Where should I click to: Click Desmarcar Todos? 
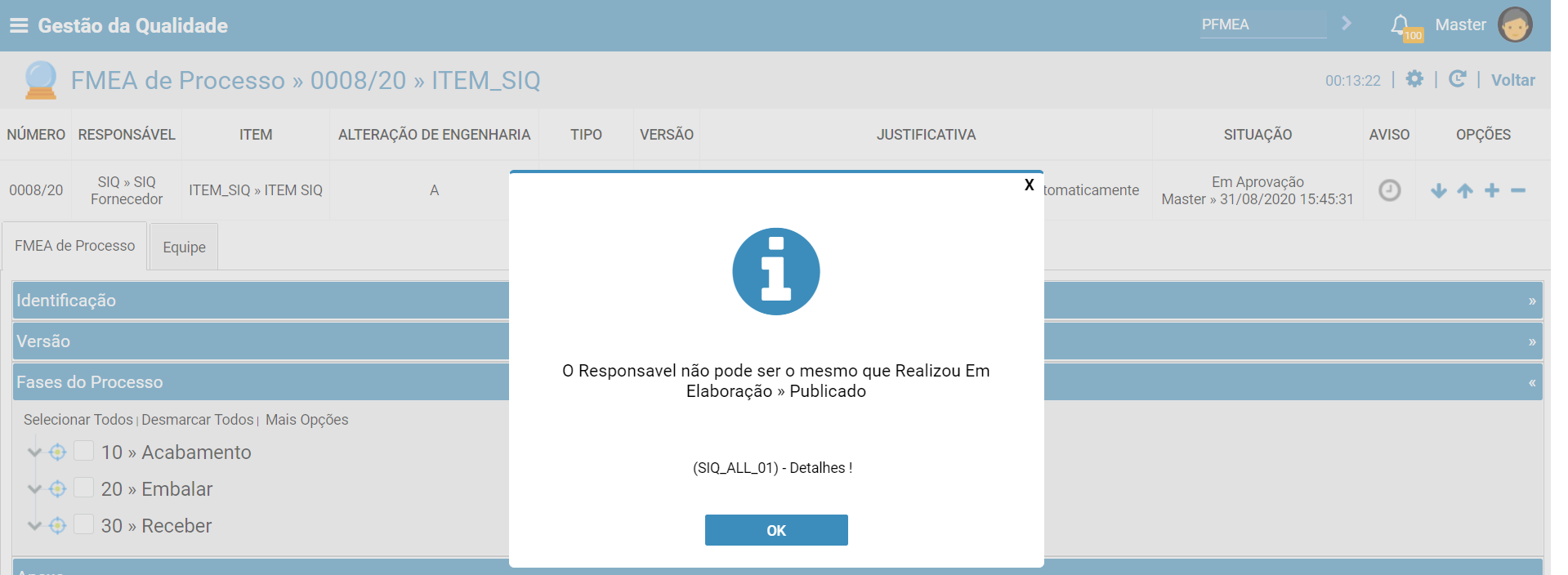pos(198,420)
